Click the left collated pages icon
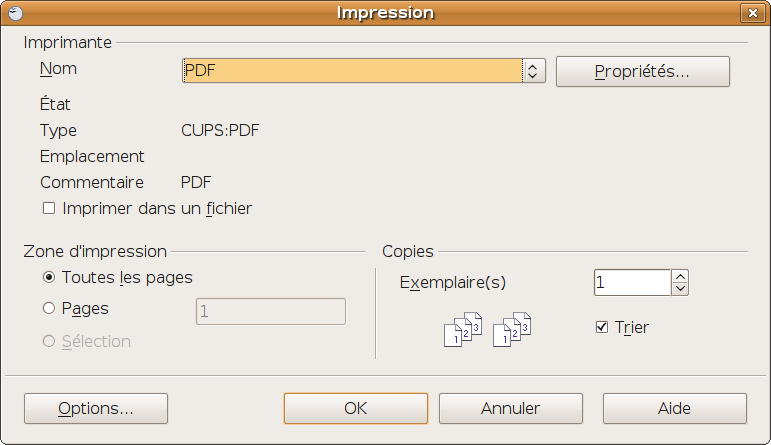The image size is (771, 445). 462,330
